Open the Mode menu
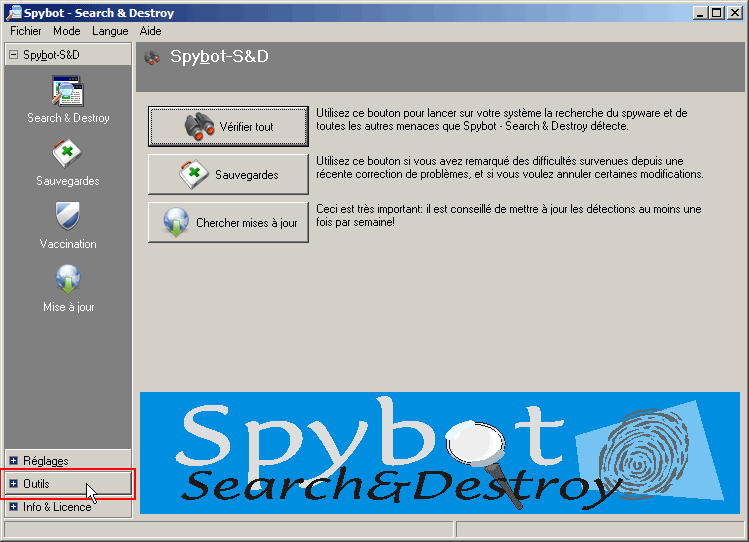The image size is (749, 542). (x=67, y=31)
